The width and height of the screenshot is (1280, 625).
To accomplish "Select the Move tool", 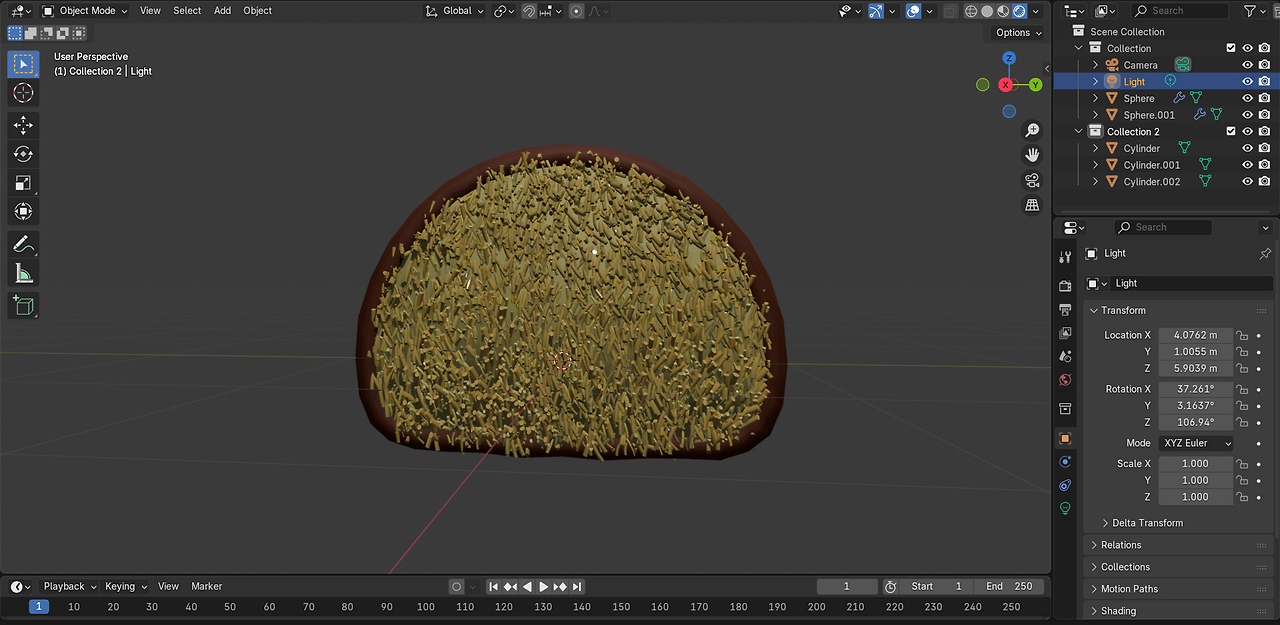I will pos(23,125).
